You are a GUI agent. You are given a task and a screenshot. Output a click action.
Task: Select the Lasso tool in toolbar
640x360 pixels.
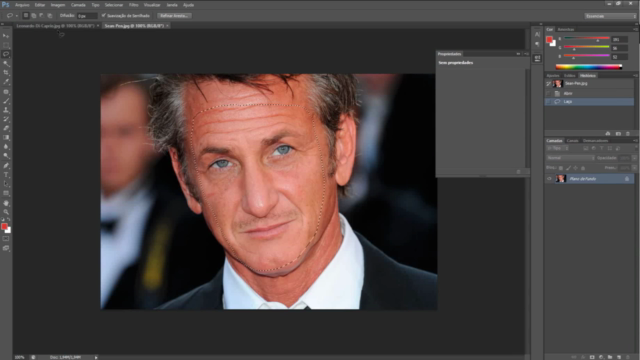(6, 54)
